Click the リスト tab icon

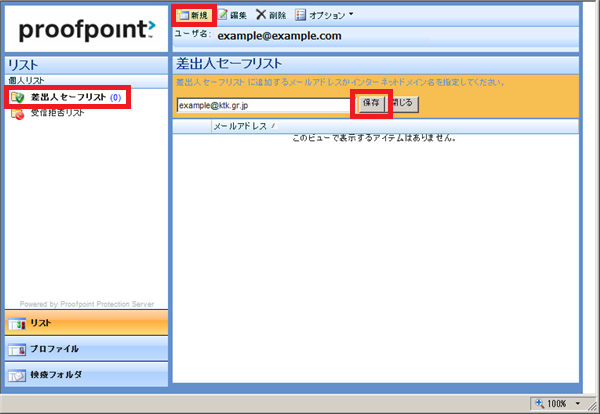pos(17,324)
